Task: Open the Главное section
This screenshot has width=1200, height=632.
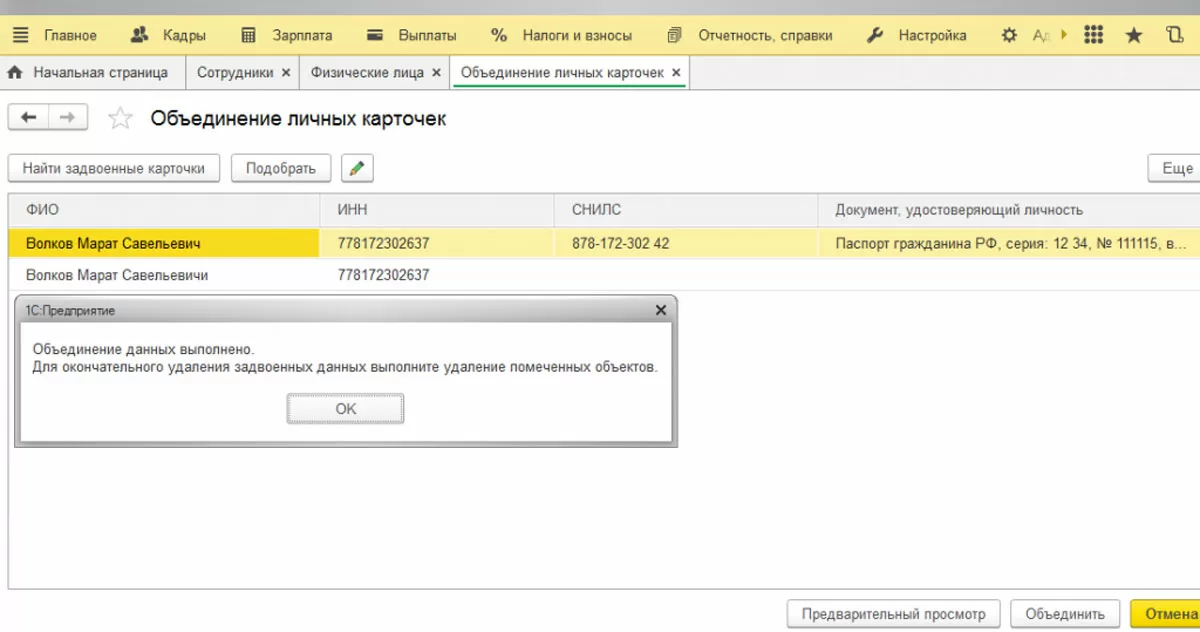Action: (x=70, y=35)
